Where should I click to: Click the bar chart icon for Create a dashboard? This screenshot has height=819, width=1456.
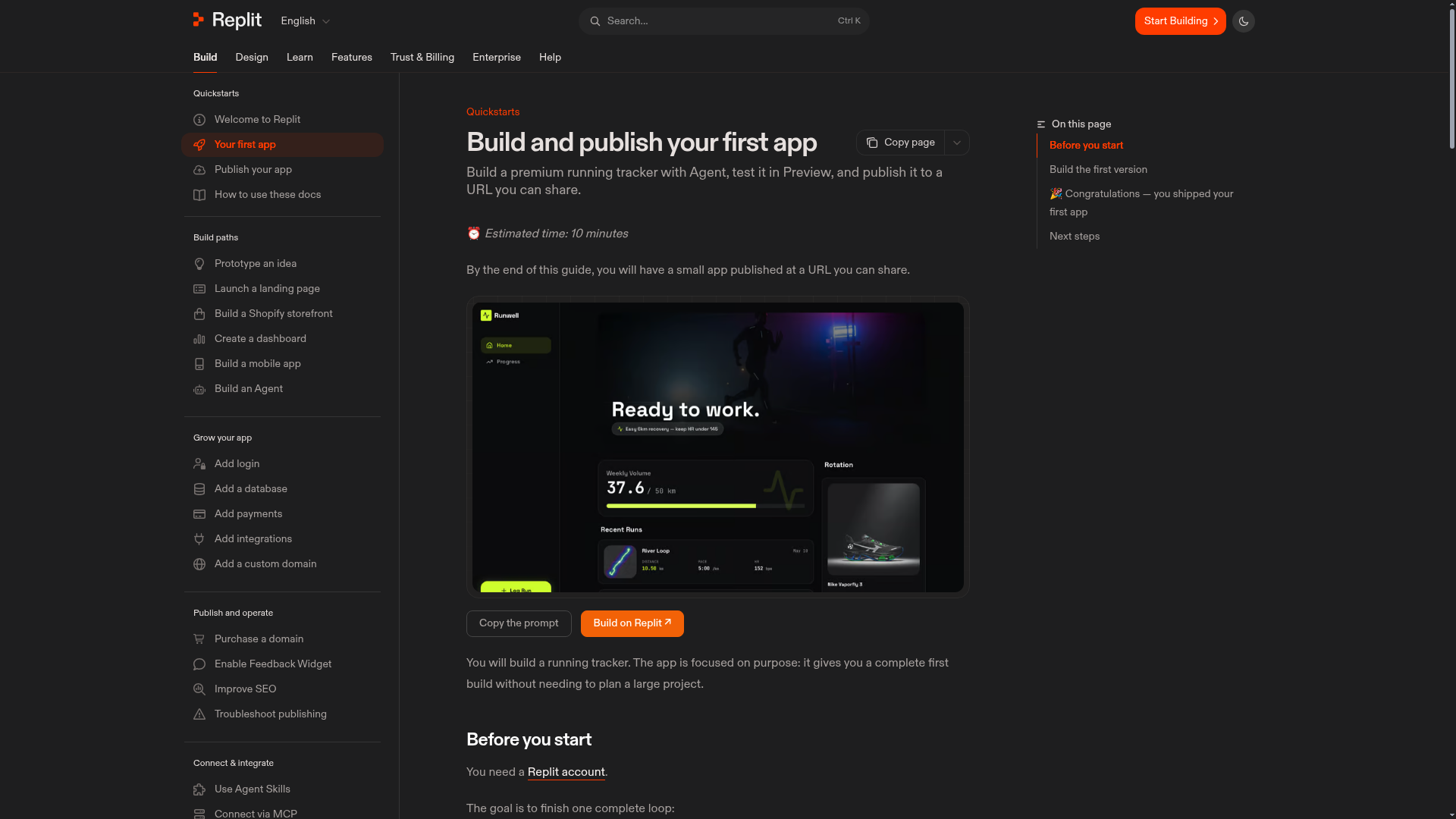pyautogui.click(x=199, y=339)
